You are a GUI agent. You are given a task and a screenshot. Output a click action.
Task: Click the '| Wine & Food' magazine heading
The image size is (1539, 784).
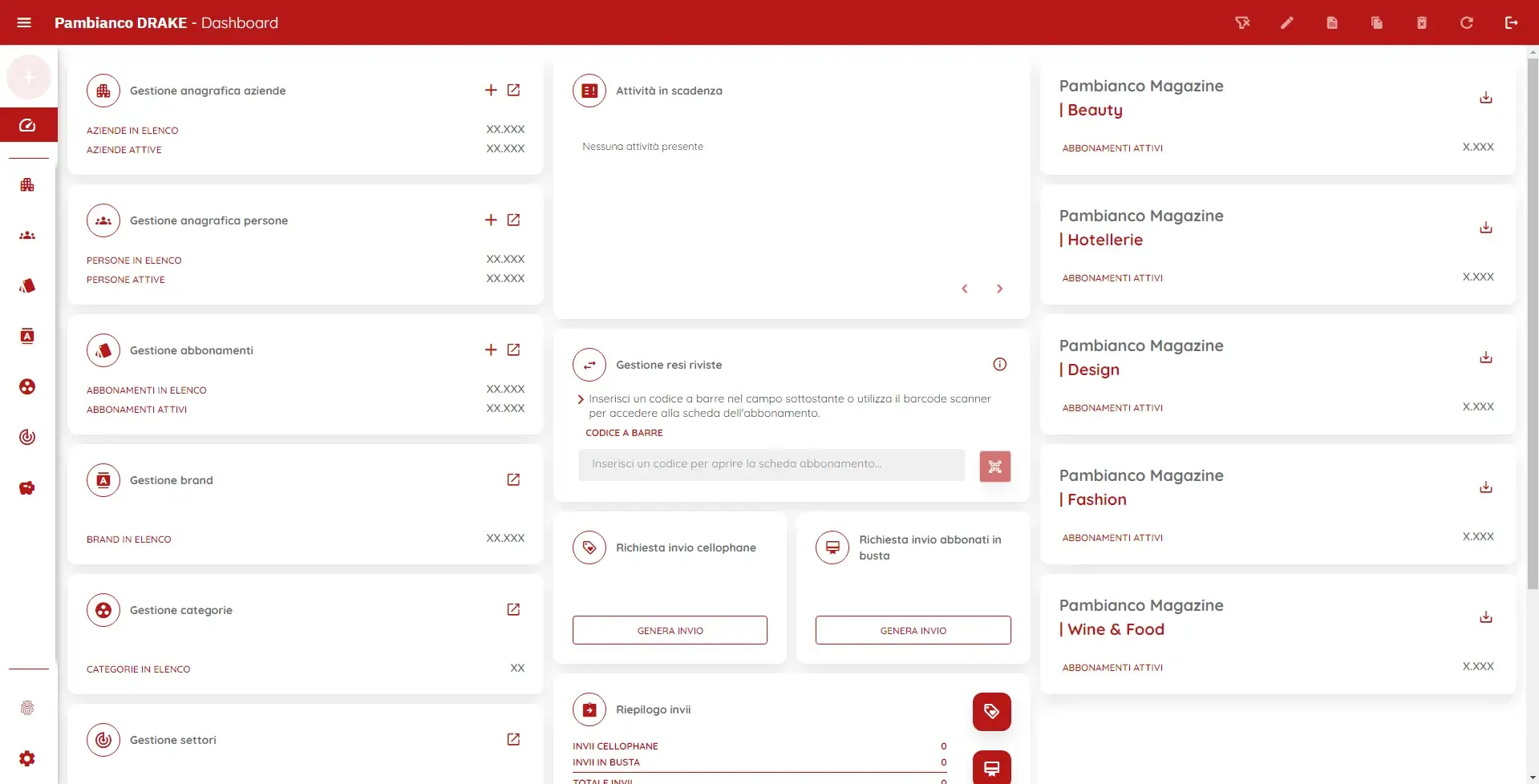coord(1112,629)
